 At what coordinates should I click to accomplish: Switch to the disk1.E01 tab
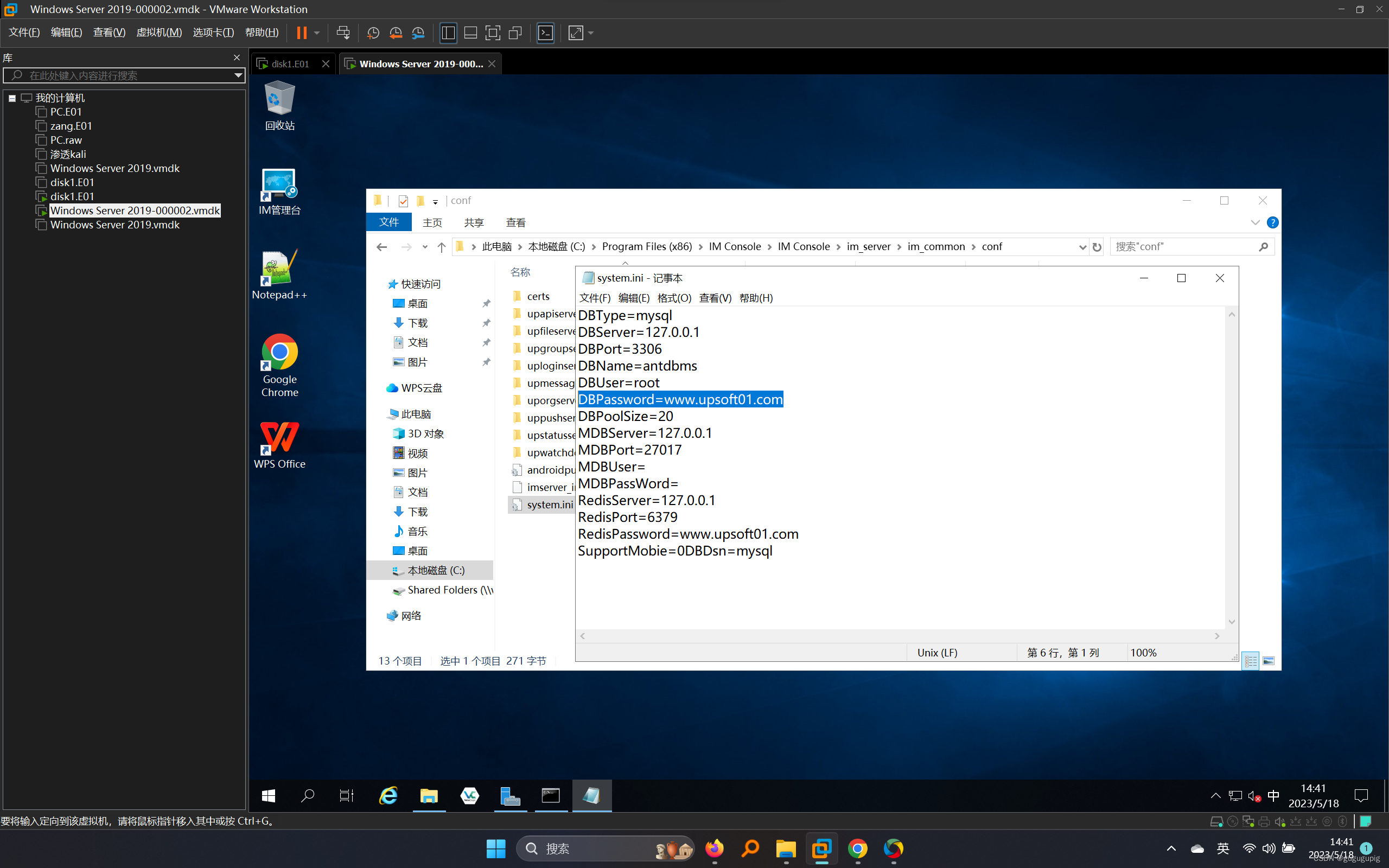coord(290,63)
